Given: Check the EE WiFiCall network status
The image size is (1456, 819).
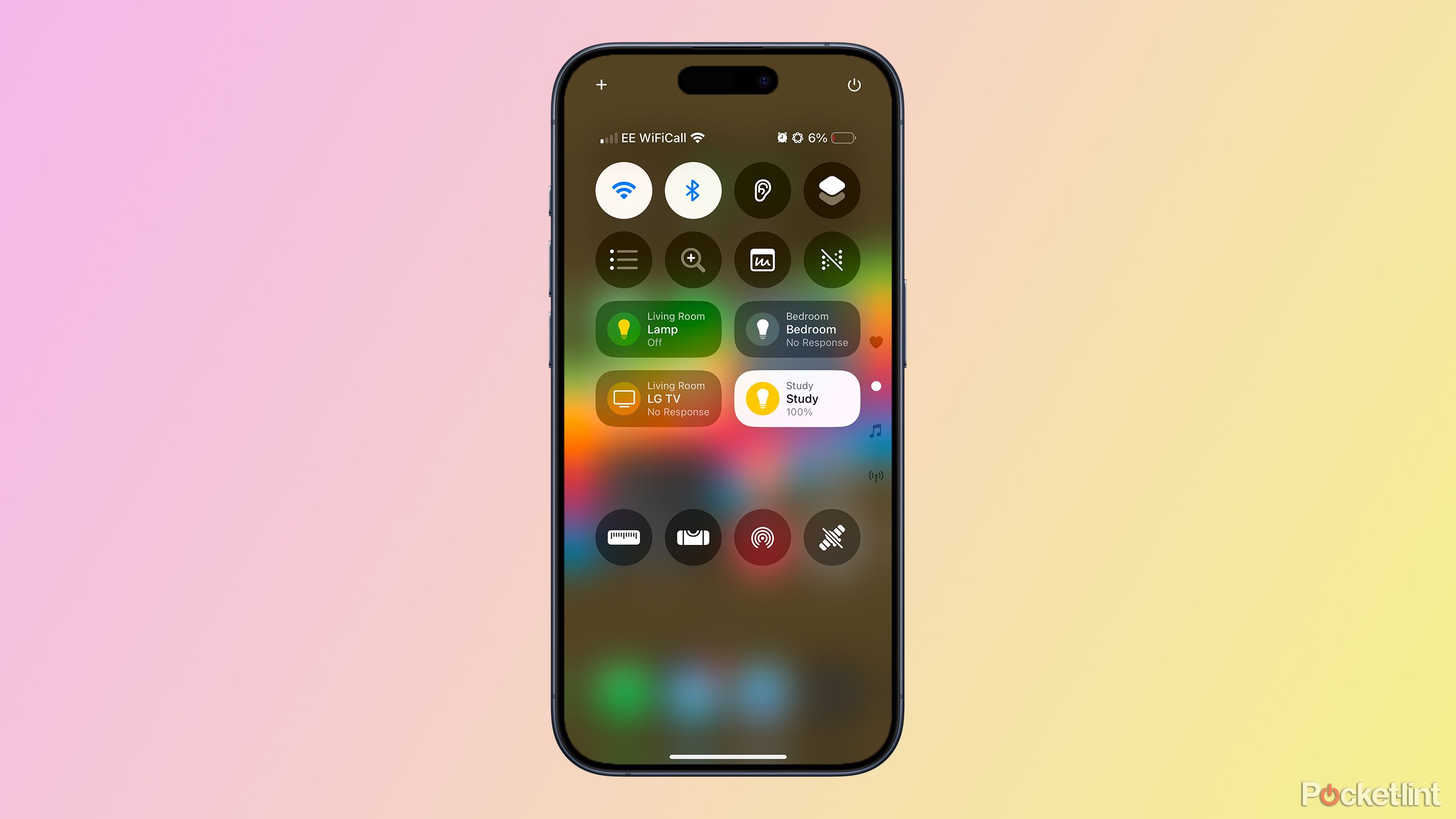Looking at the screenshot, I should [x=660, y=137].
